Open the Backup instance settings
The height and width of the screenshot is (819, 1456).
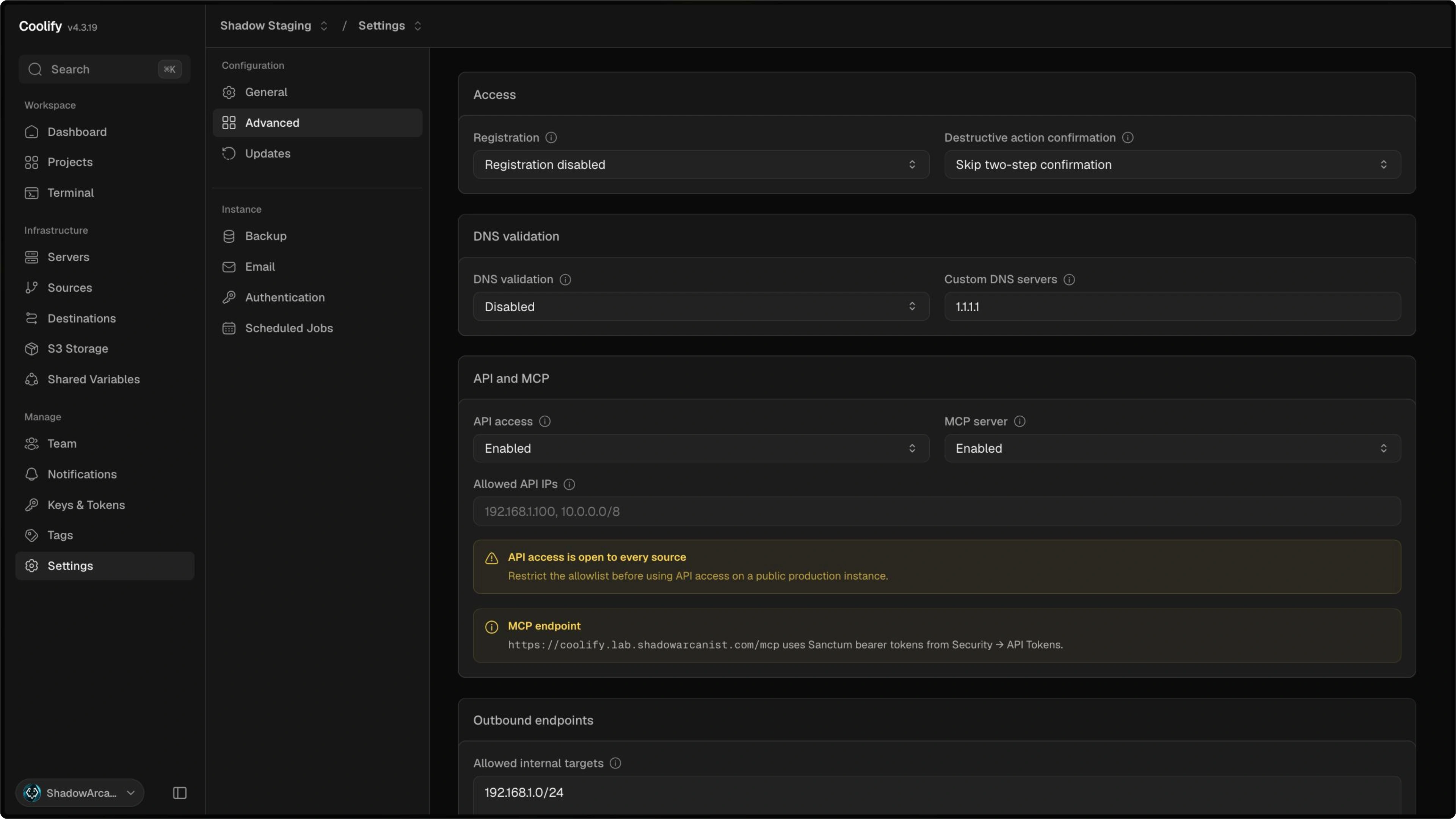[x=317, y=236]
